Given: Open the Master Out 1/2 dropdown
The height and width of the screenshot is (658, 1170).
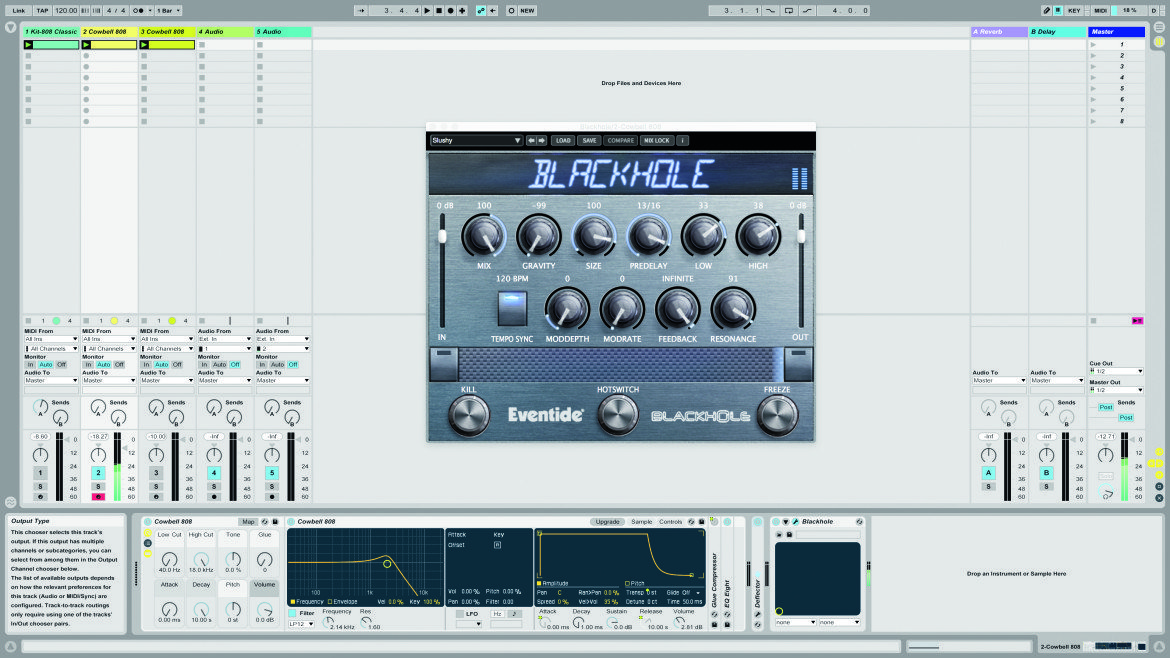Looking at the screenshot, I should coord(1116,390).
